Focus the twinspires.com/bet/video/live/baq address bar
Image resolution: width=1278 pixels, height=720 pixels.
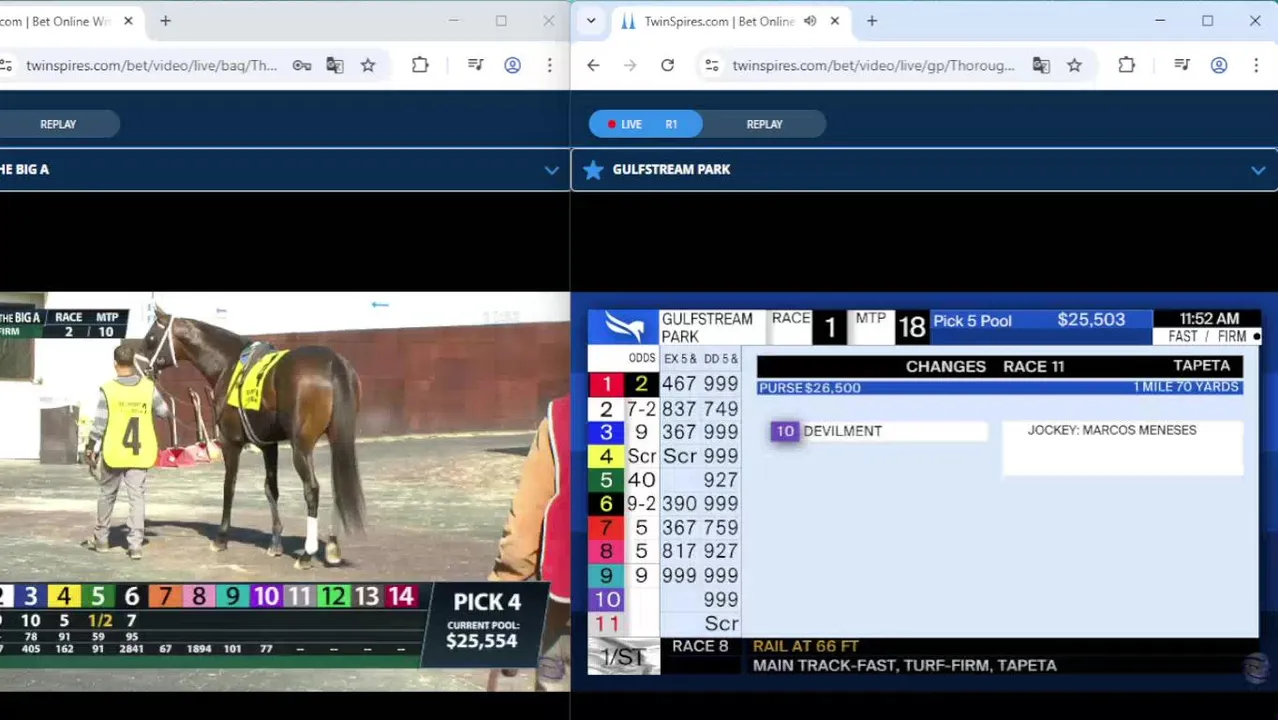(151, 66)
